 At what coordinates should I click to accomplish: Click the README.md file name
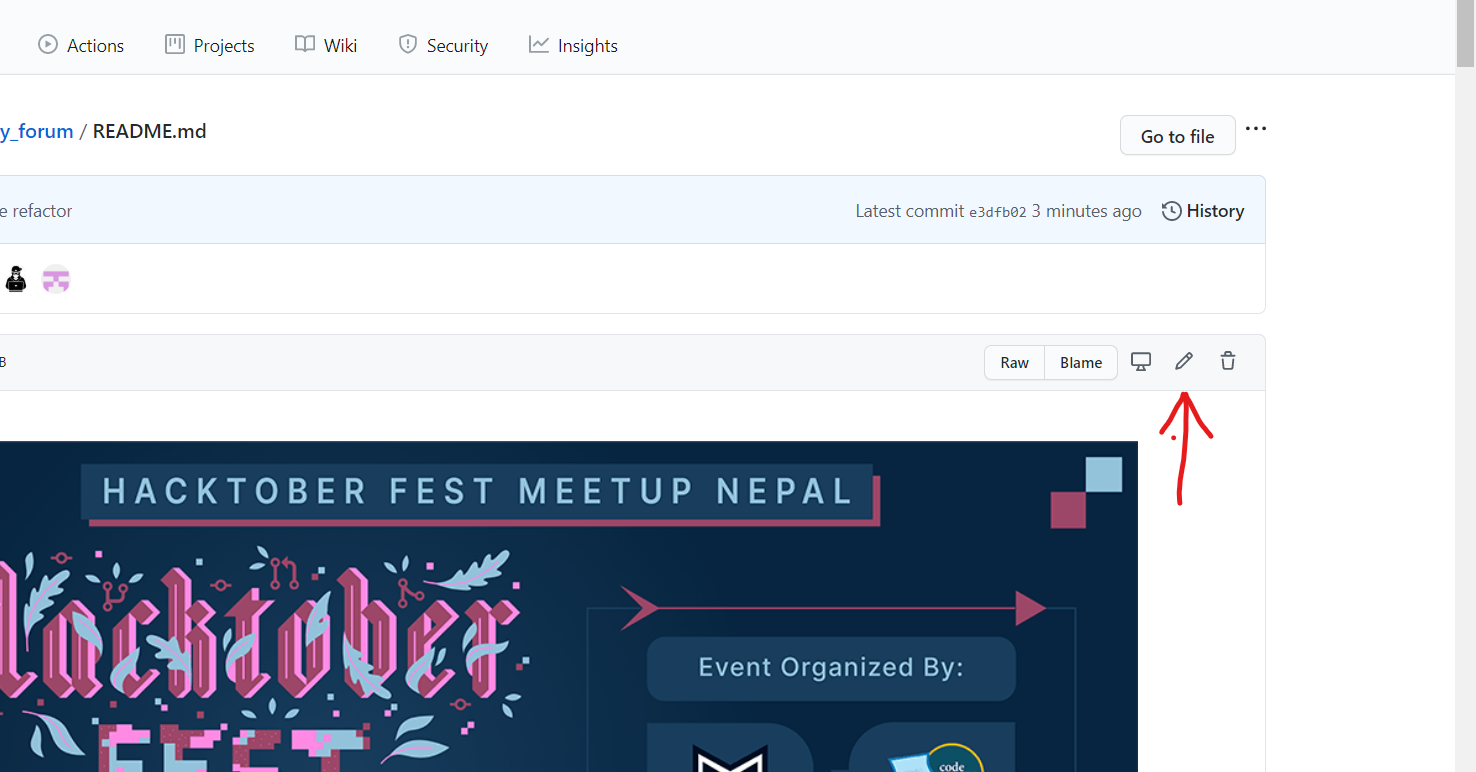click(150, 131)
